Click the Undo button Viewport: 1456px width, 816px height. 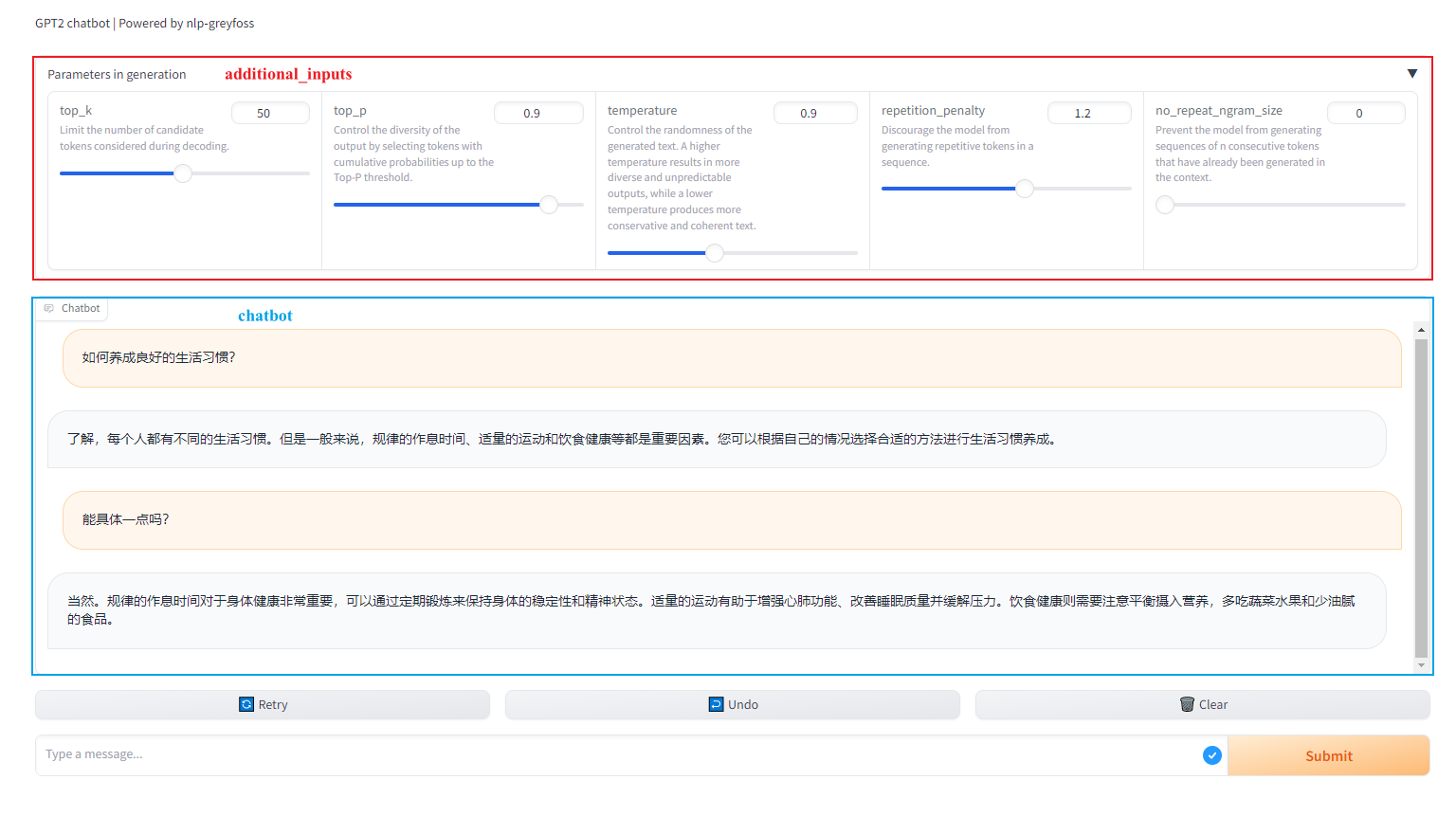(733, 704)
